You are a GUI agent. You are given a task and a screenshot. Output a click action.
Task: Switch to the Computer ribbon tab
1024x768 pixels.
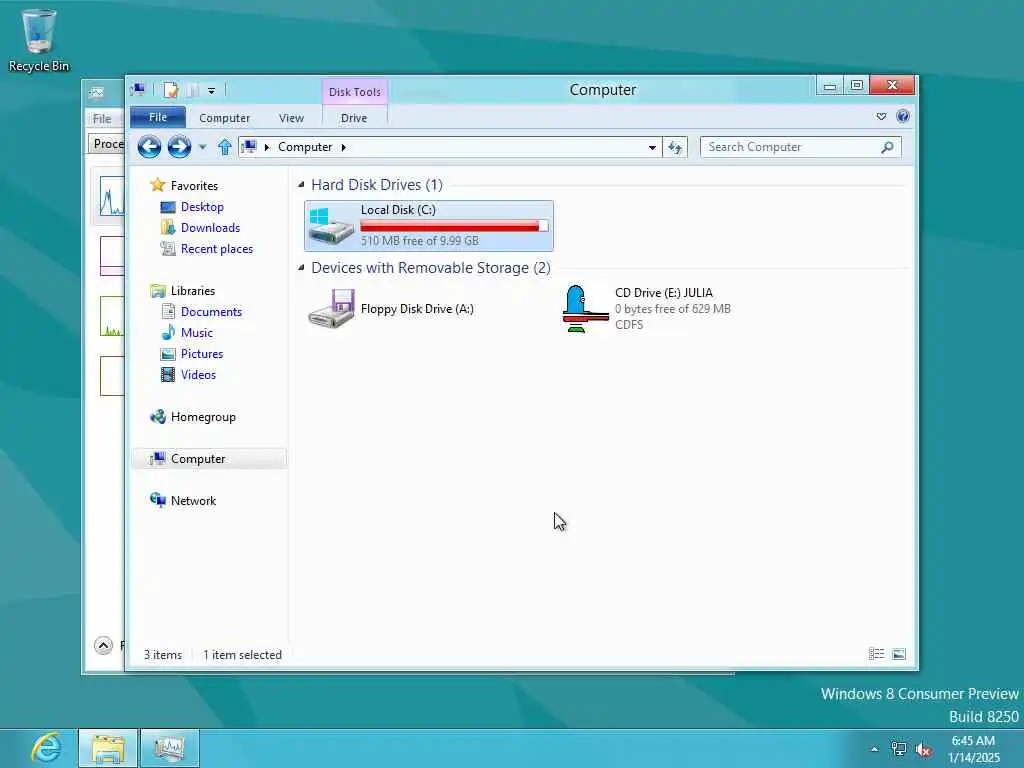225,118
